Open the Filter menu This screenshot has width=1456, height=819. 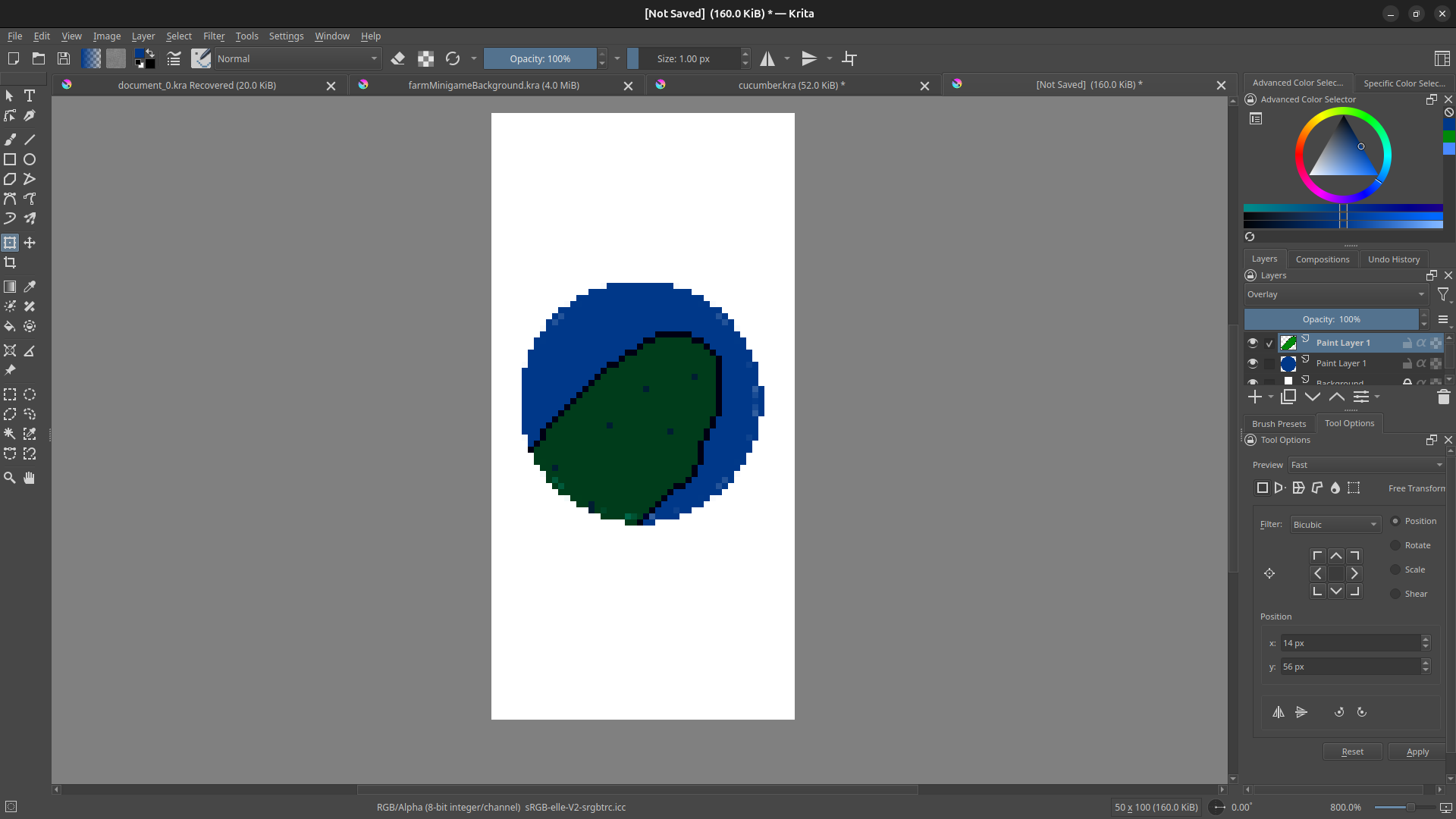pyautogui.click(x=214, y=36)
